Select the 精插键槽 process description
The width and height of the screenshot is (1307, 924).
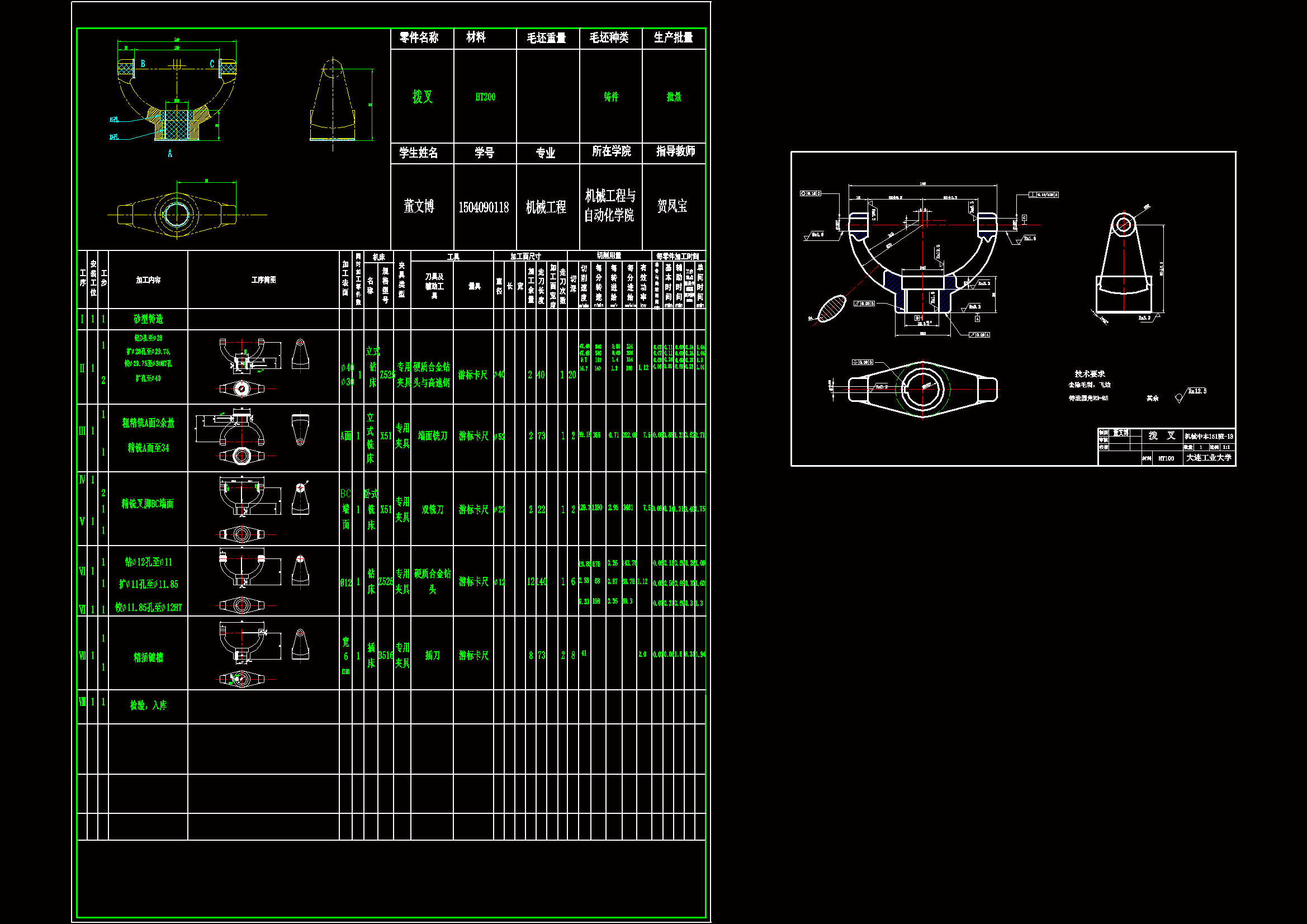pyautogui.click(x=148, y=657)
